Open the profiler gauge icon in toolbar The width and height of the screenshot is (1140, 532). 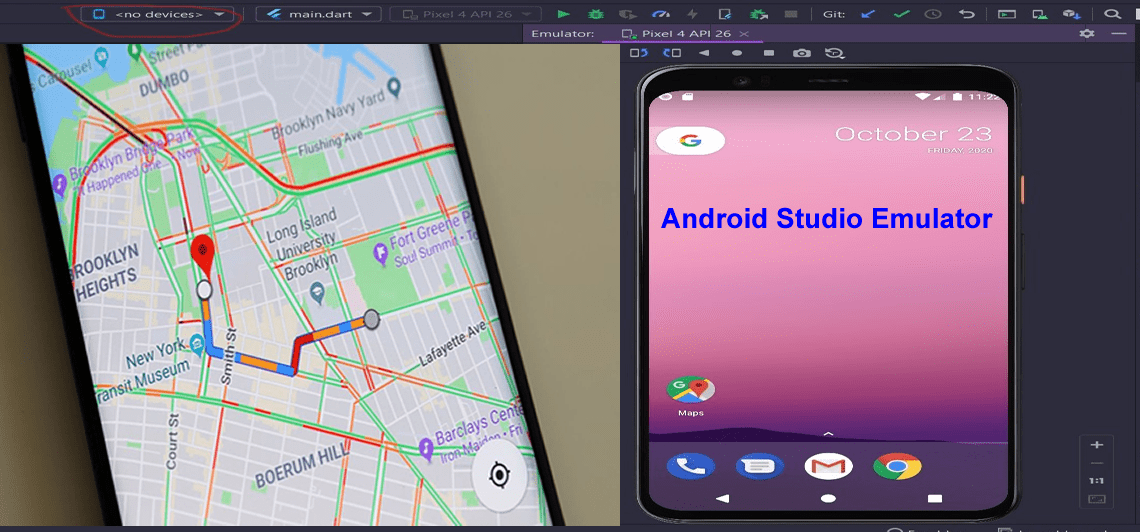tap(660, 15)
